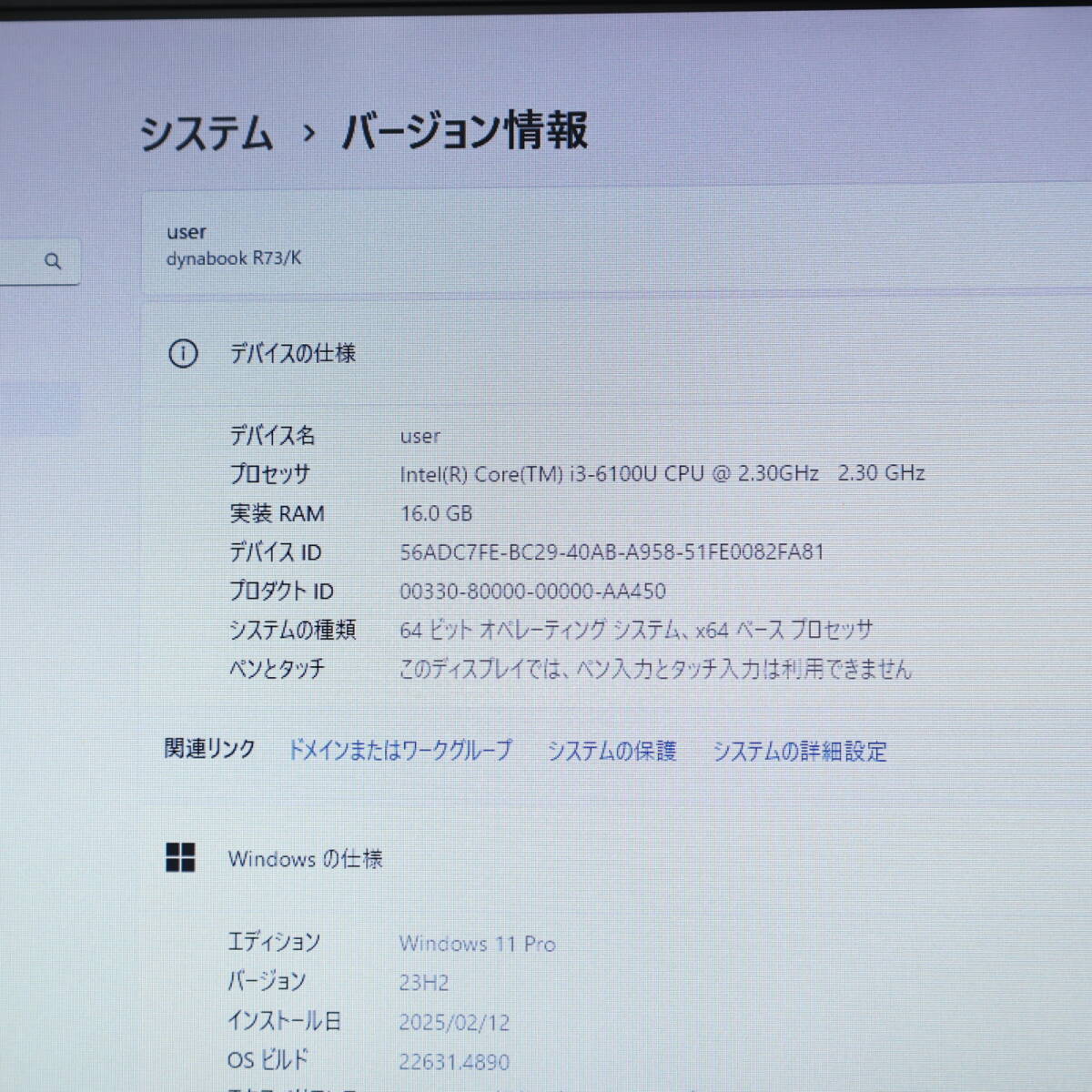Select the user name at card top
Viewport: 1092px width, 1092px height.
(187, 232)
